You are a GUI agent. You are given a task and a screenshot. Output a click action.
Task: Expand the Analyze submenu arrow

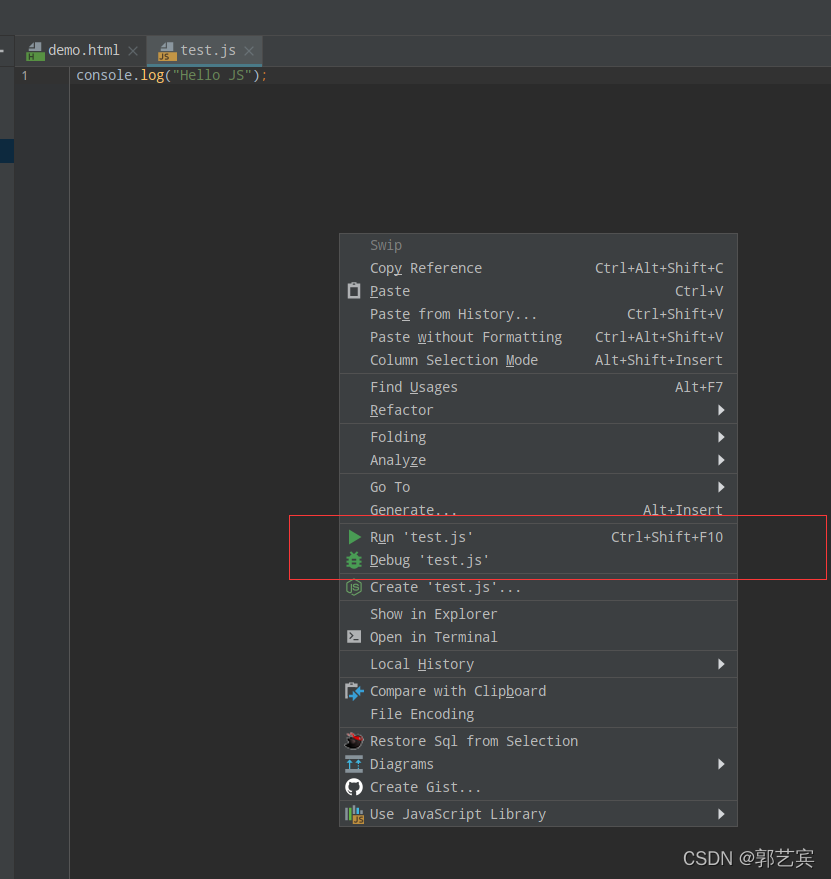pyautogui.click(x=721, y=460)
